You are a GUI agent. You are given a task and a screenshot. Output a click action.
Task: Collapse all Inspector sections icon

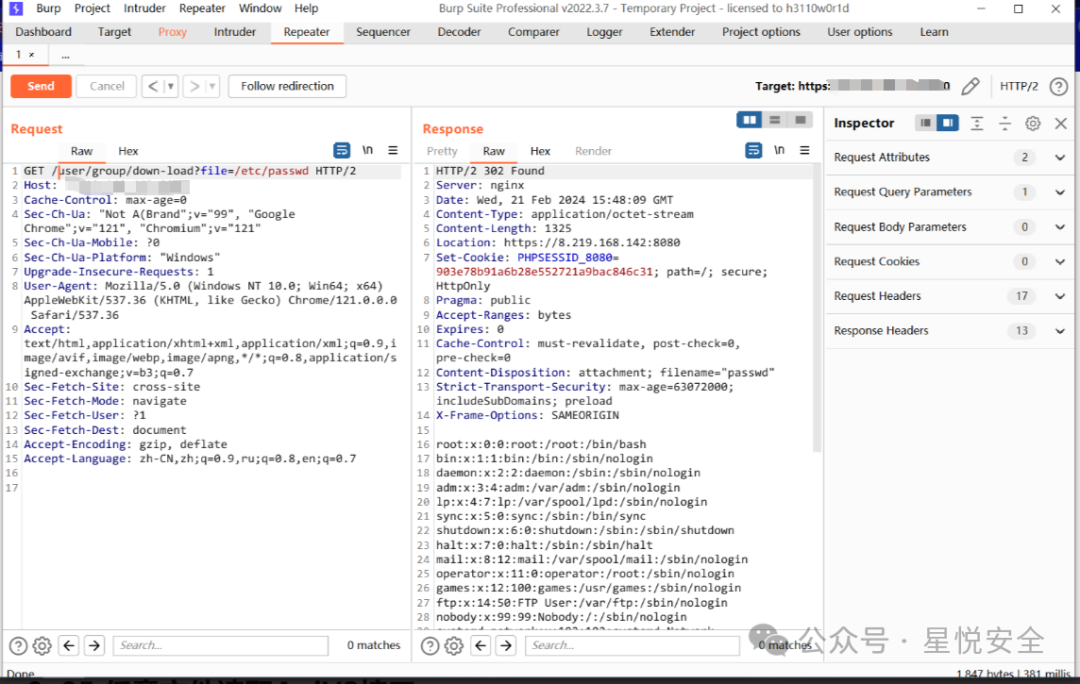pos(1005,123)
